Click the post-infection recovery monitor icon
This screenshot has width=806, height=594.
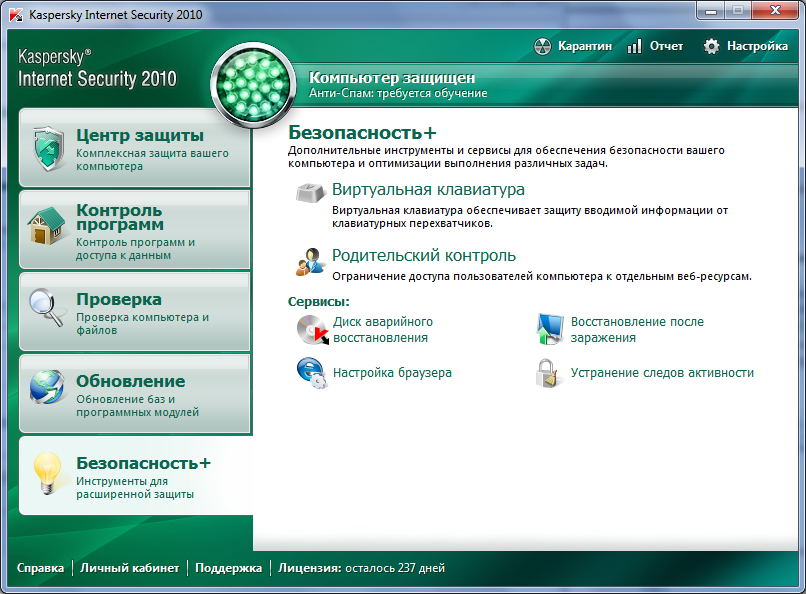click(x=550, y=330)
